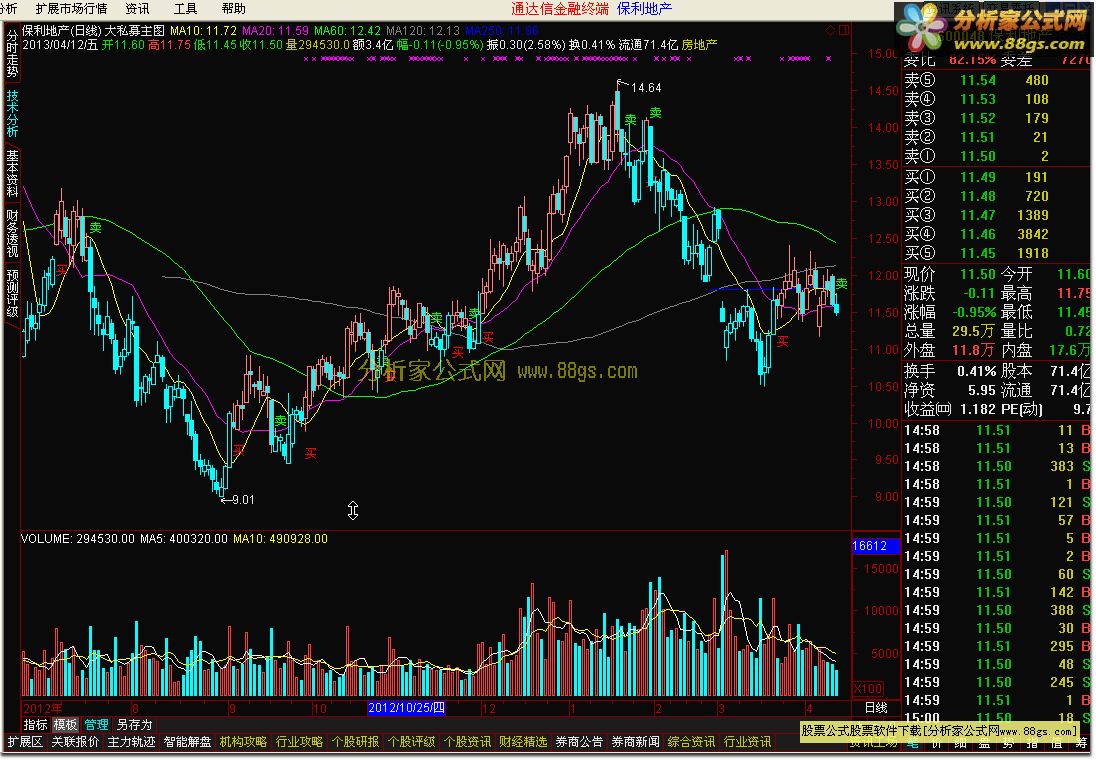
Task: Open the 个股评级 bottom tab
Action: tap(411, 742)
